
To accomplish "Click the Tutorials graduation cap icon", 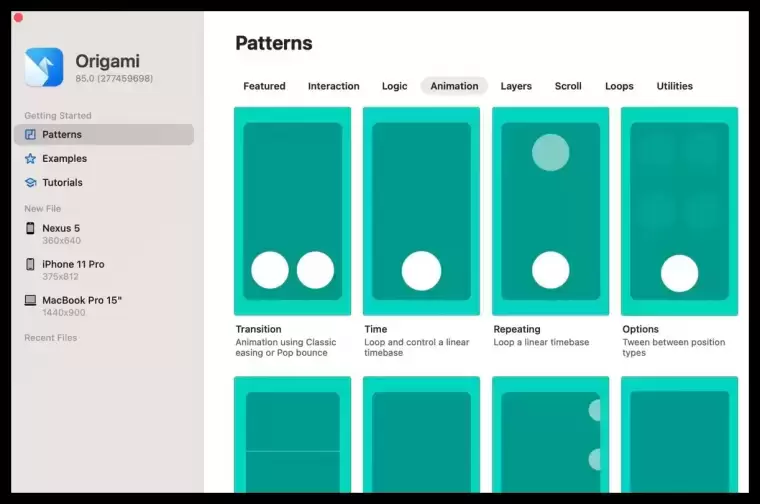I will pos(31,183).
